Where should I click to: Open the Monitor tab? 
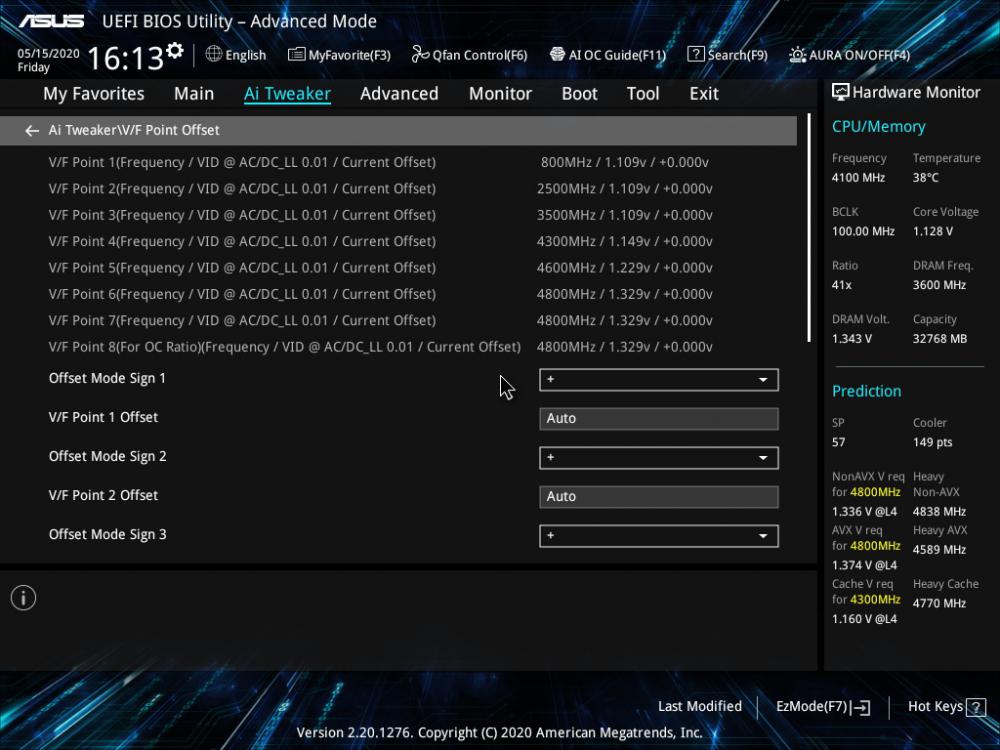(500, 94)
